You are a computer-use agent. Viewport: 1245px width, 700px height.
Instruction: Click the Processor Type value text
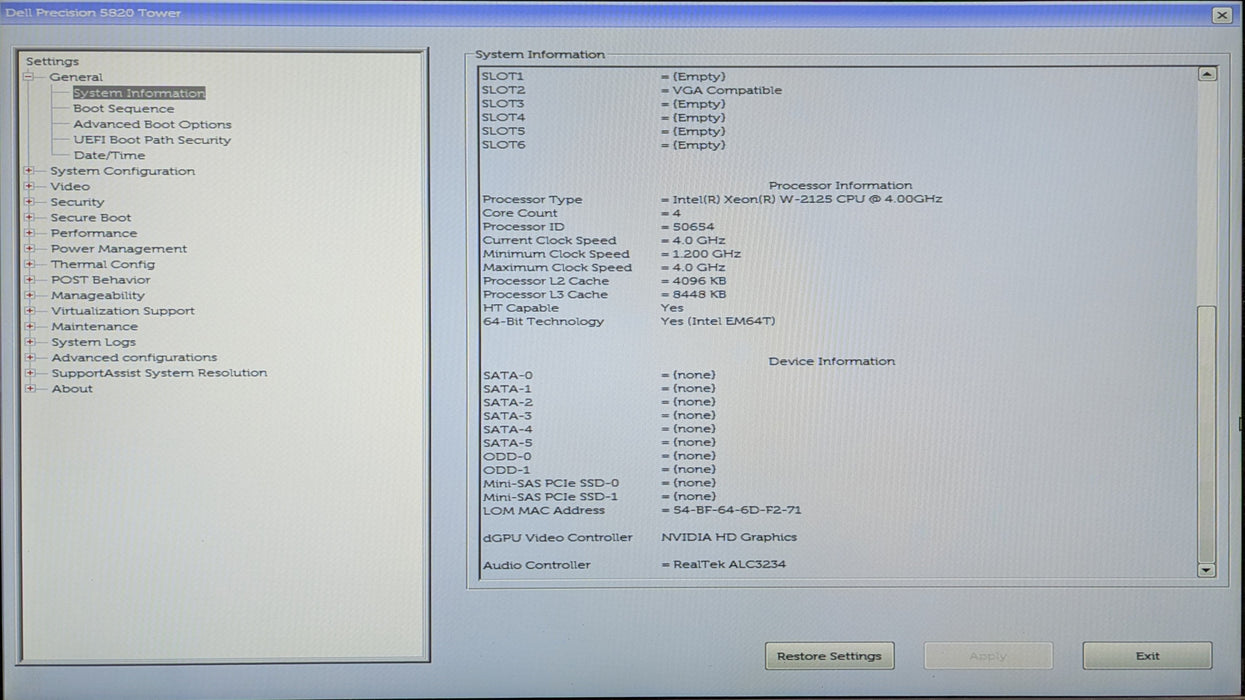[807, 199]
